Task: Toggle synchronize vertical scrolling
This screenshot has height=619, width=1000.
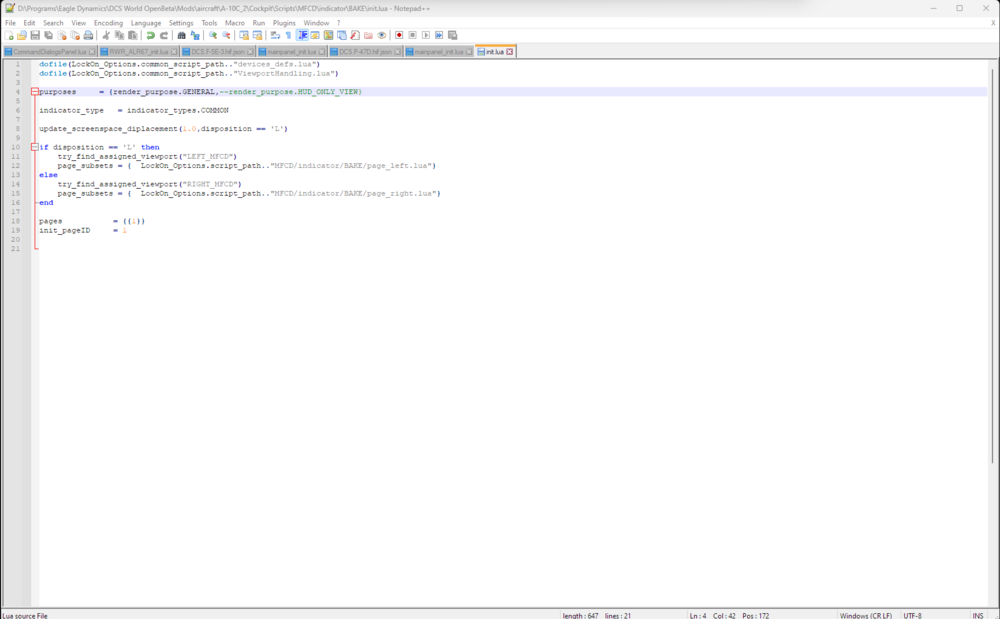Action: 244,35
